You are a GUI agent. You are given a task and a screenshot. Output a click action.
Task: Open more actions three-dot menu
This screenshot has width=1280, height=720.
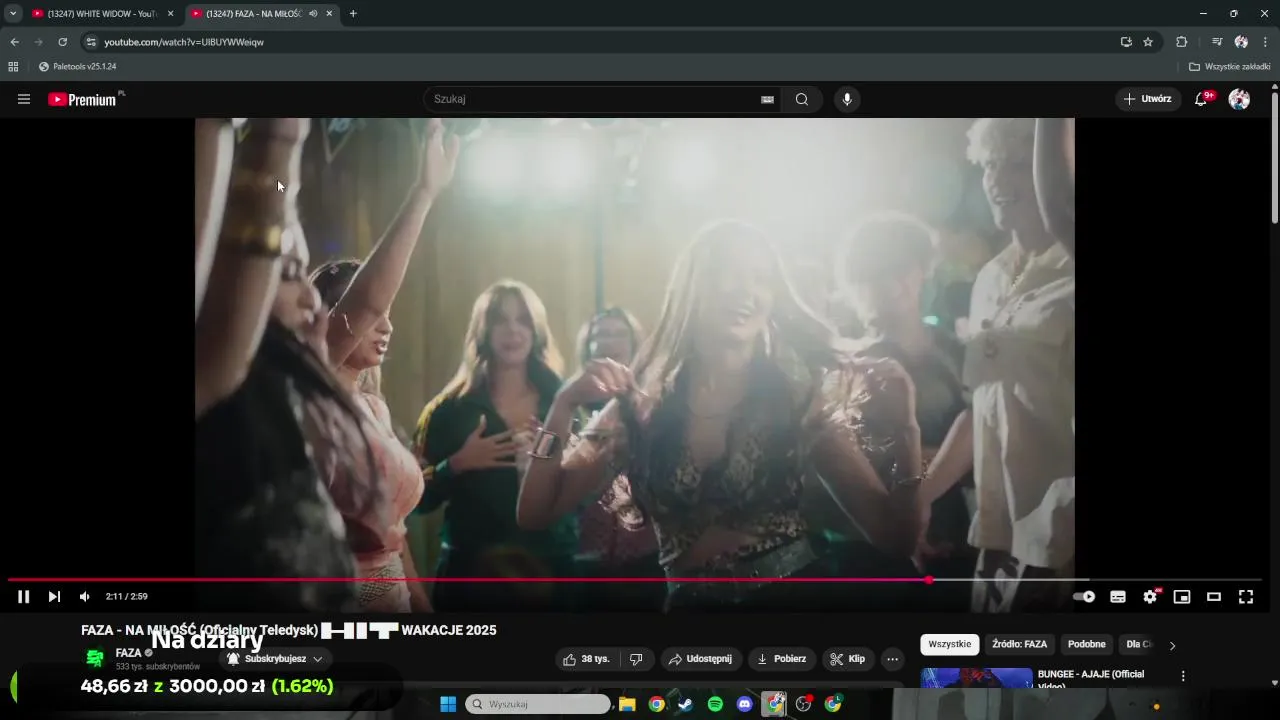click(893, 659)
